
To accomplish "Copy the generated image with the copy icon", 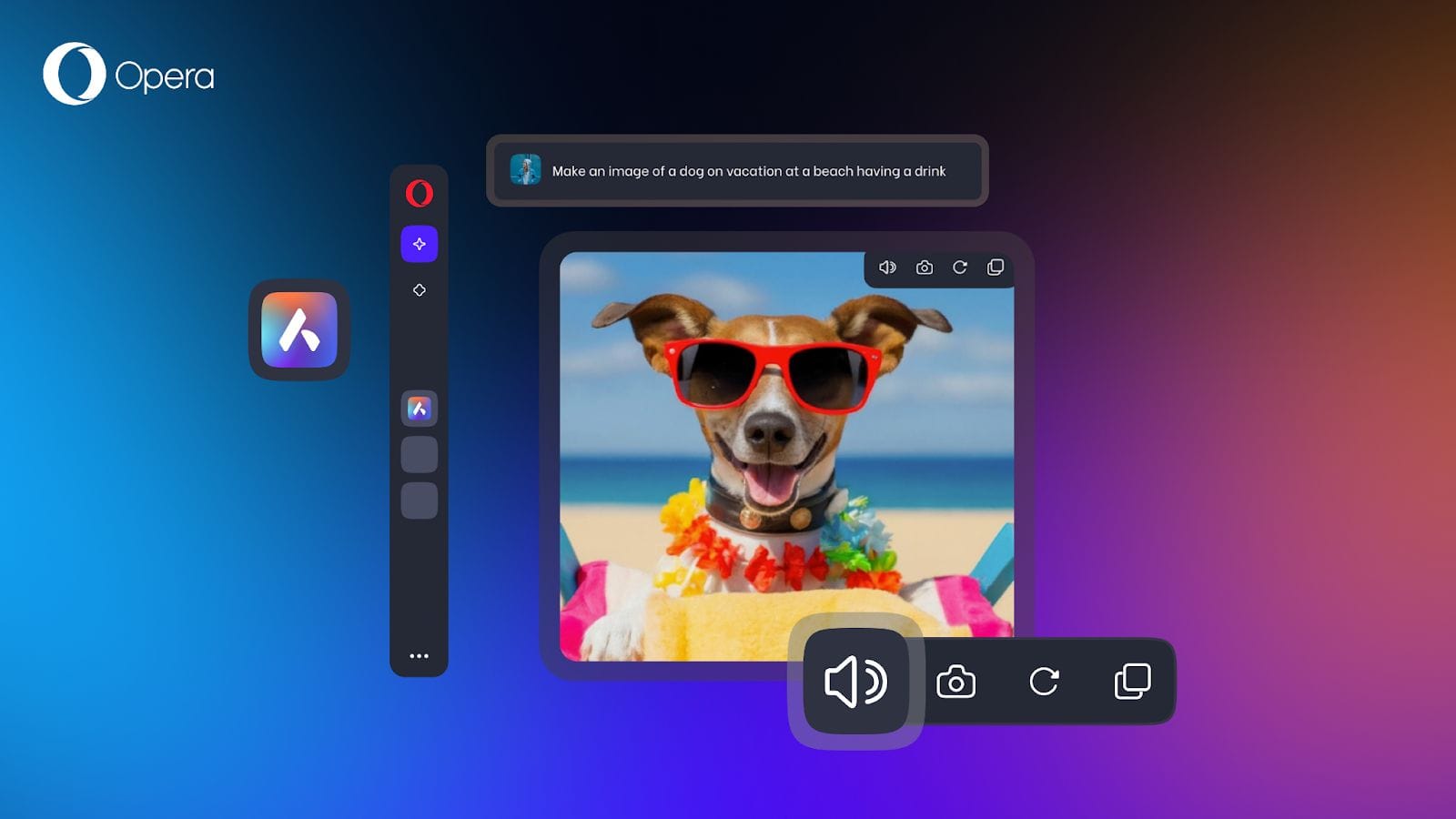I will click(996, 267).
